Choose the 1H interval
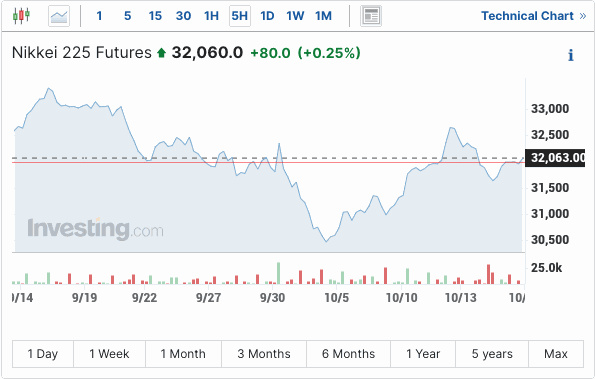Image resolution: width=595 pixels, height=379 pixels. pos(211,16)
